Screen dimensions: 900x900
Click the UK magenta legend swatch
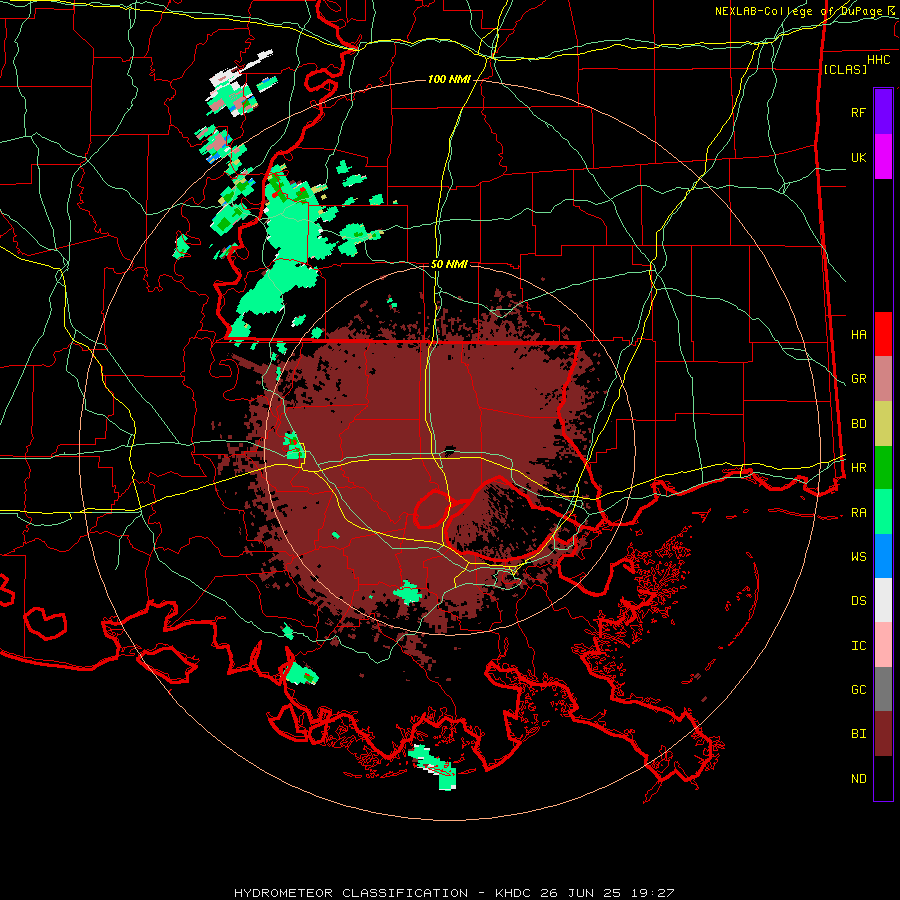(x=883, y=157)
